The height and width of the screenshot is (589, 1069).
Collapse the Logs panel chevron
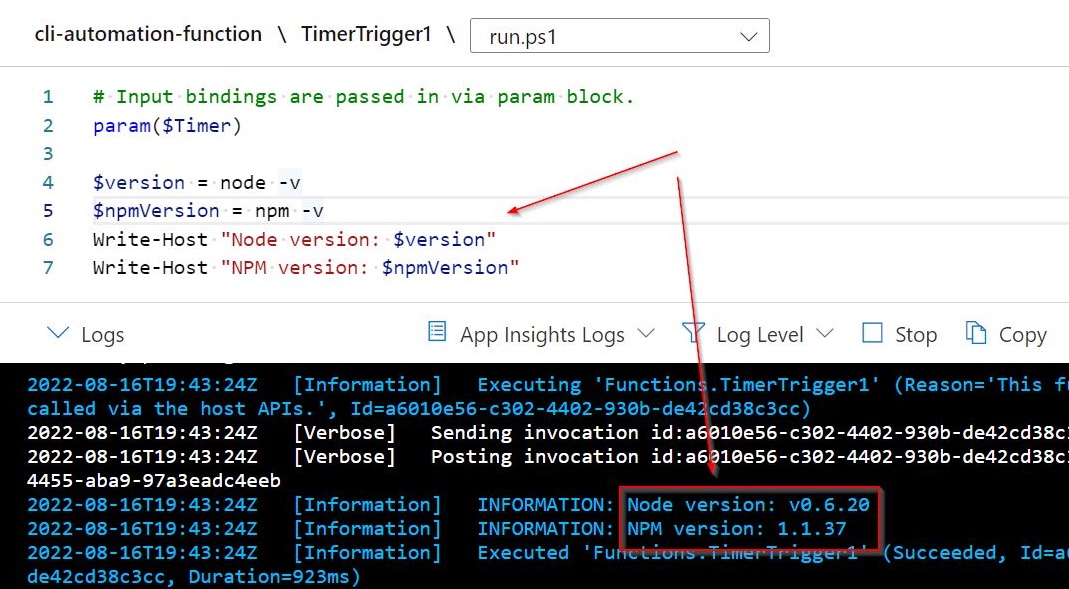point(59,333)
